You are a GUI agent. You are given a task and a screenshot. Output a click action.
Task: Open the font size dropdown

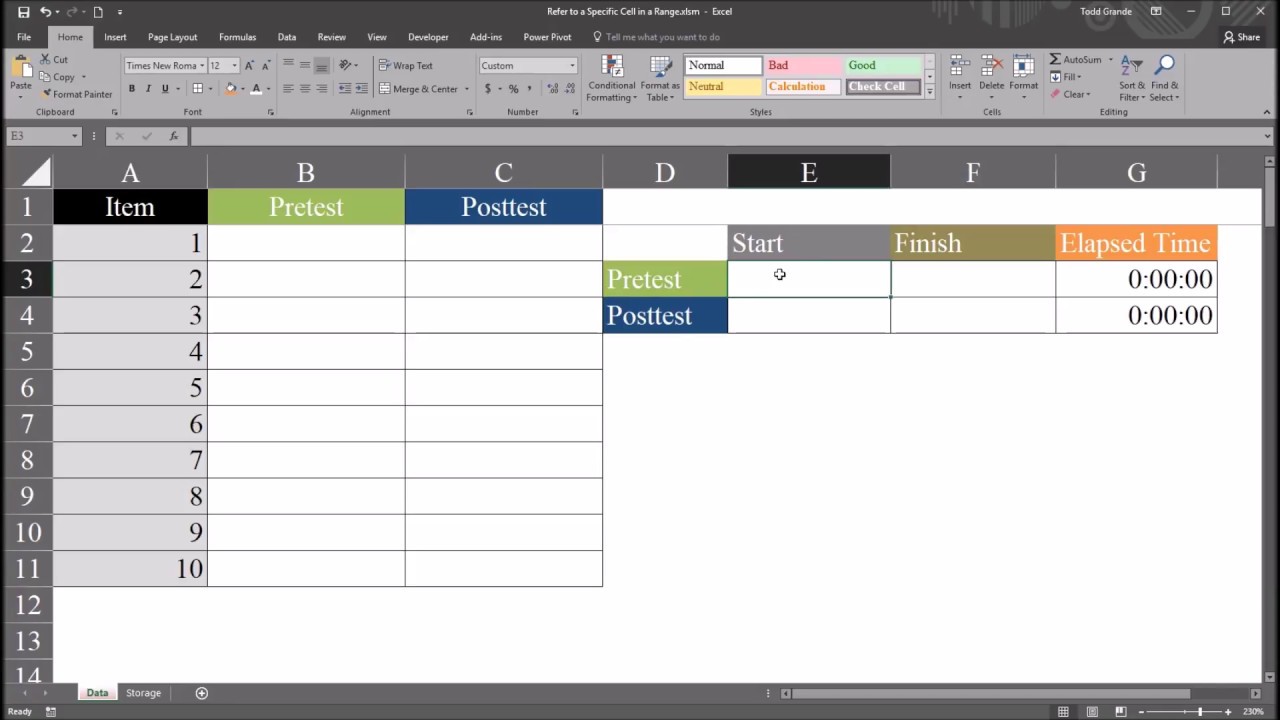tap(235, 66)
